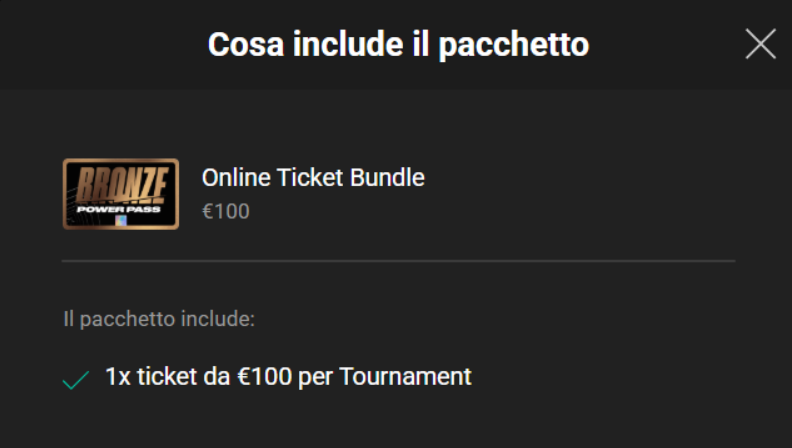Click the green checkmark icon
Image resolution: width=792 pixels, height=448 pixels.
click(76, 380)
